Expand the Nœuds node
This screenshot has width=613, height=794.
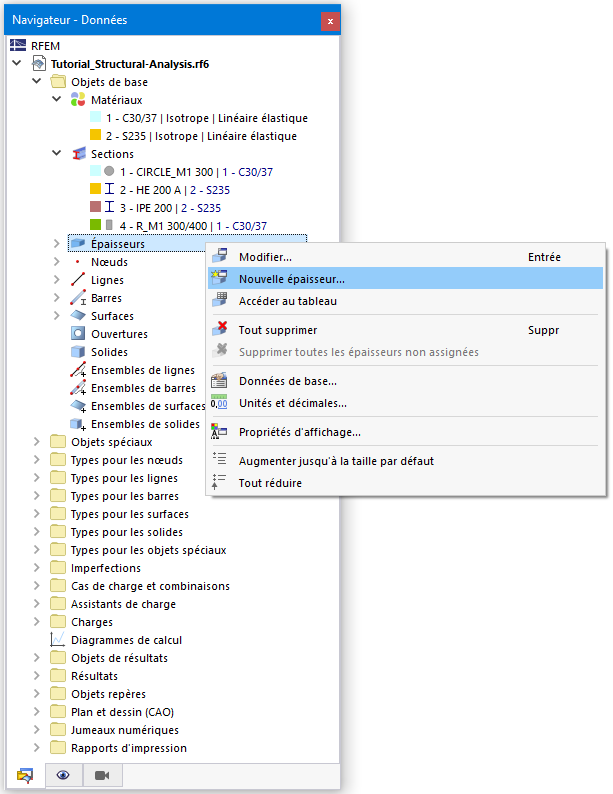57,262
